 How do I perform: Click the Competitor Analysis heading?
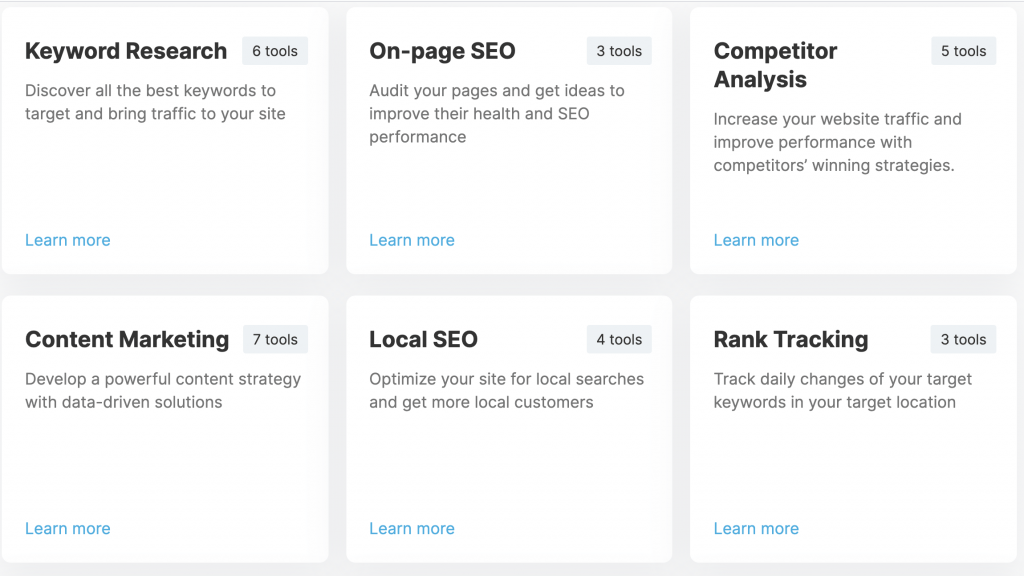(775, 65)
